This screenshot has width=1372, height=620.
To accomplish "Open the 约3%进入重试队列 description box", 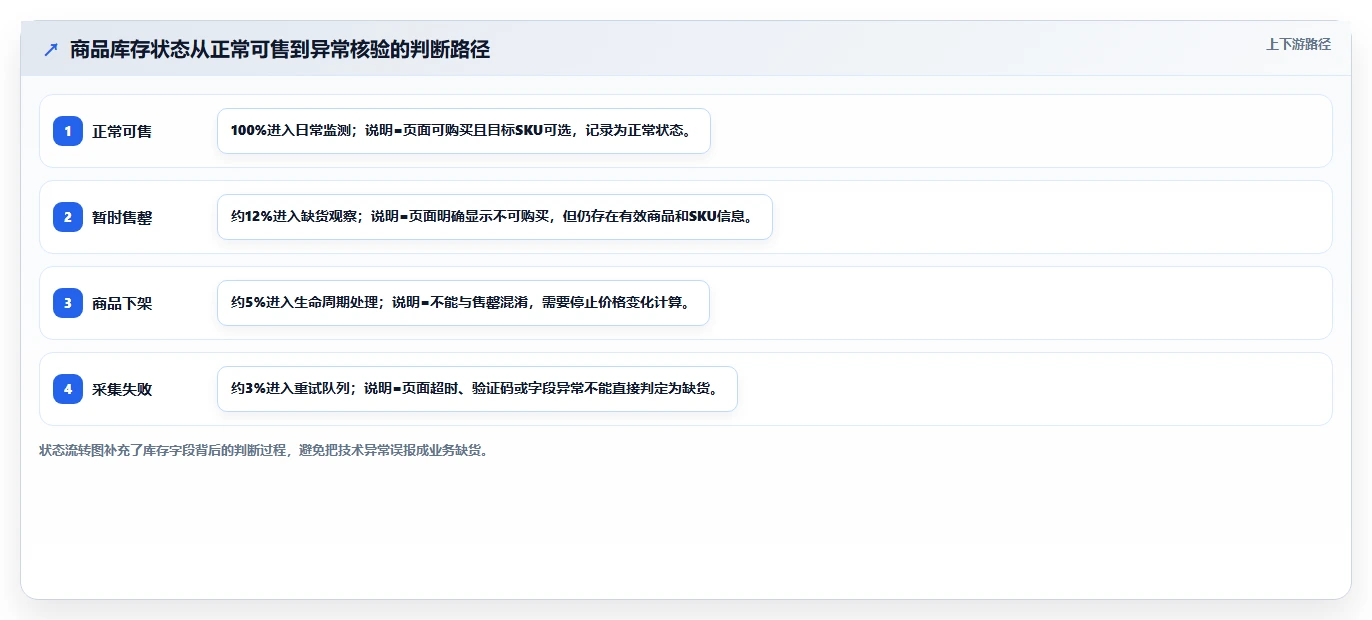I will pyautogui.click(x=477, y=389).
